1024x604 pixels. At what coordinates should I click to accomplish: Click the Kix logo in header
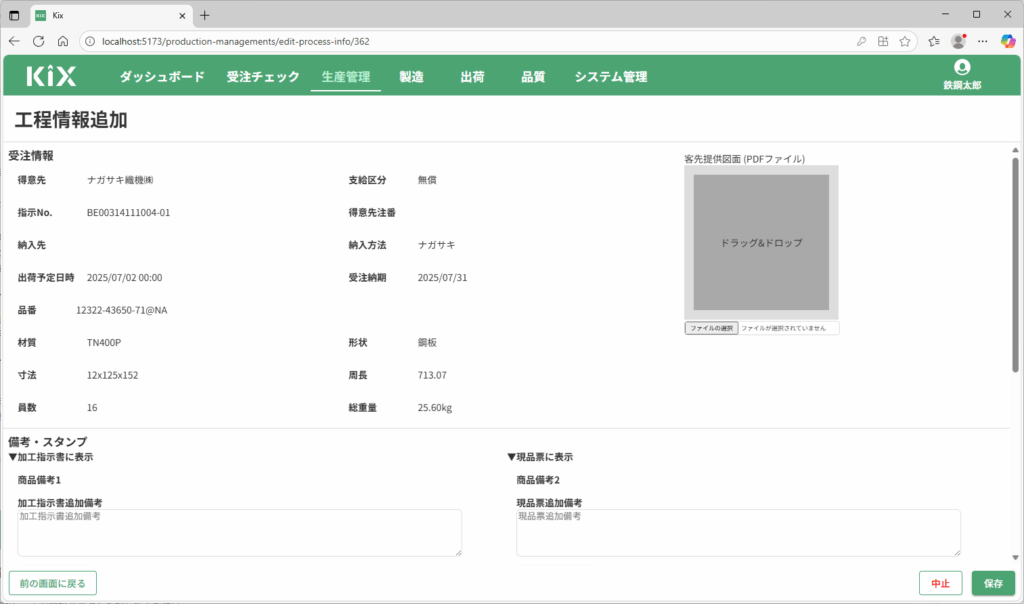click(51, 76)
